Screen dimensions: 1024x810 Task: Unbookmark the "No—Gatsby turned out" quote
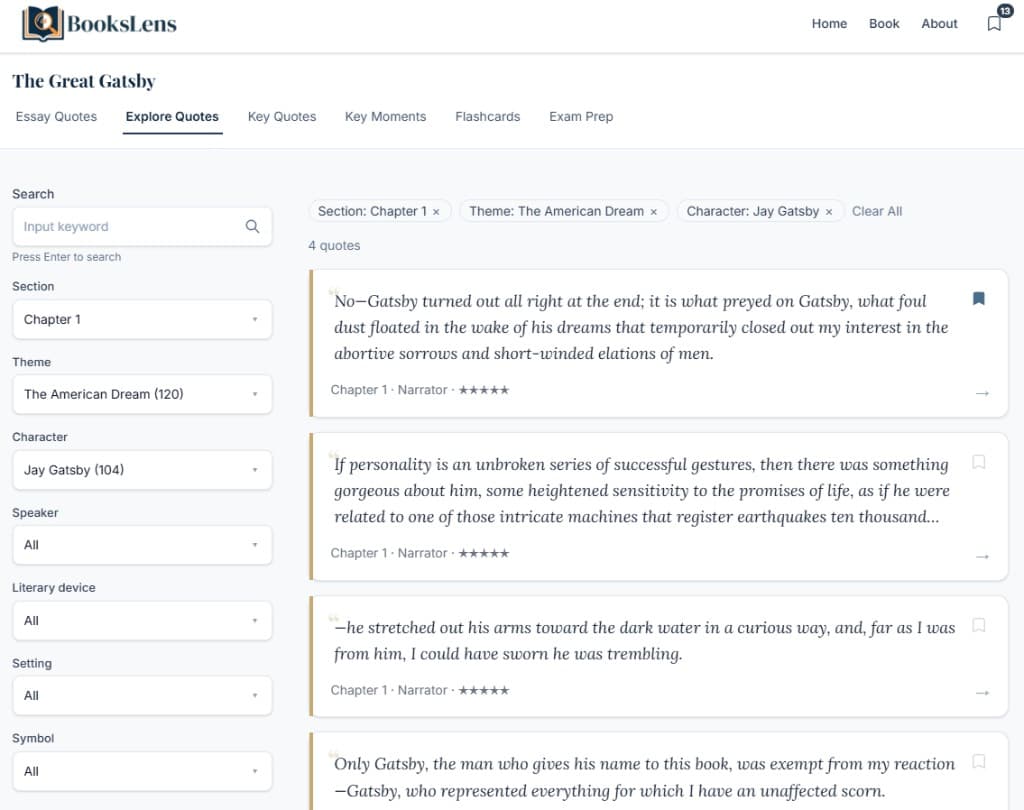coord(978,299)
